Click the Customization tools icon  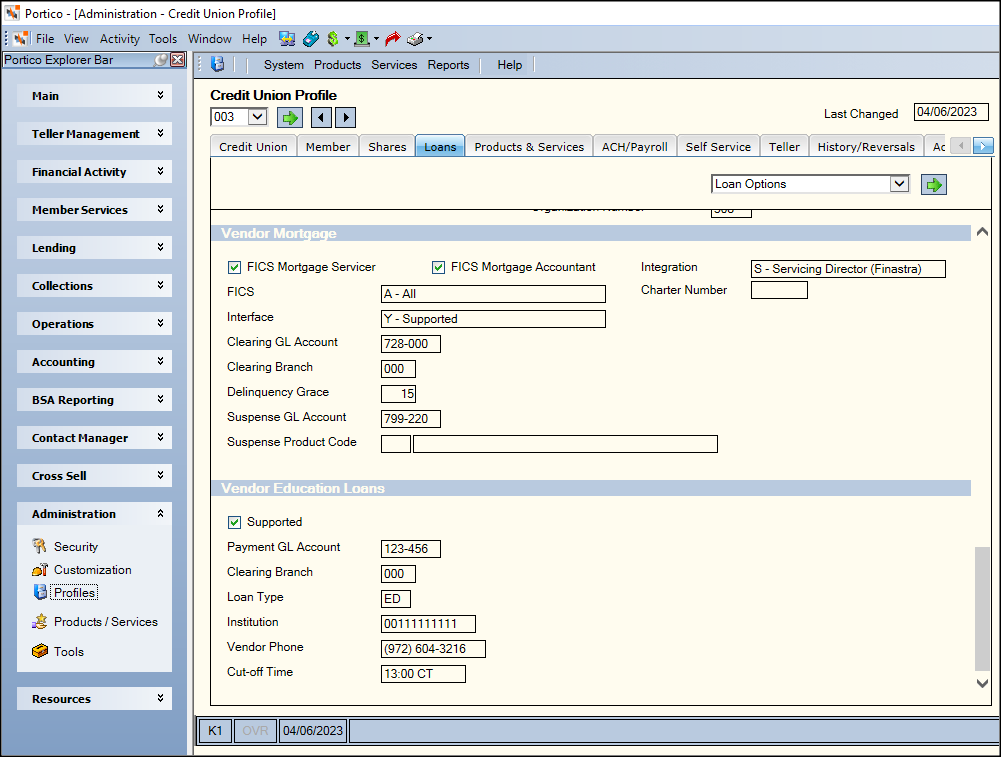pos(40,569)
